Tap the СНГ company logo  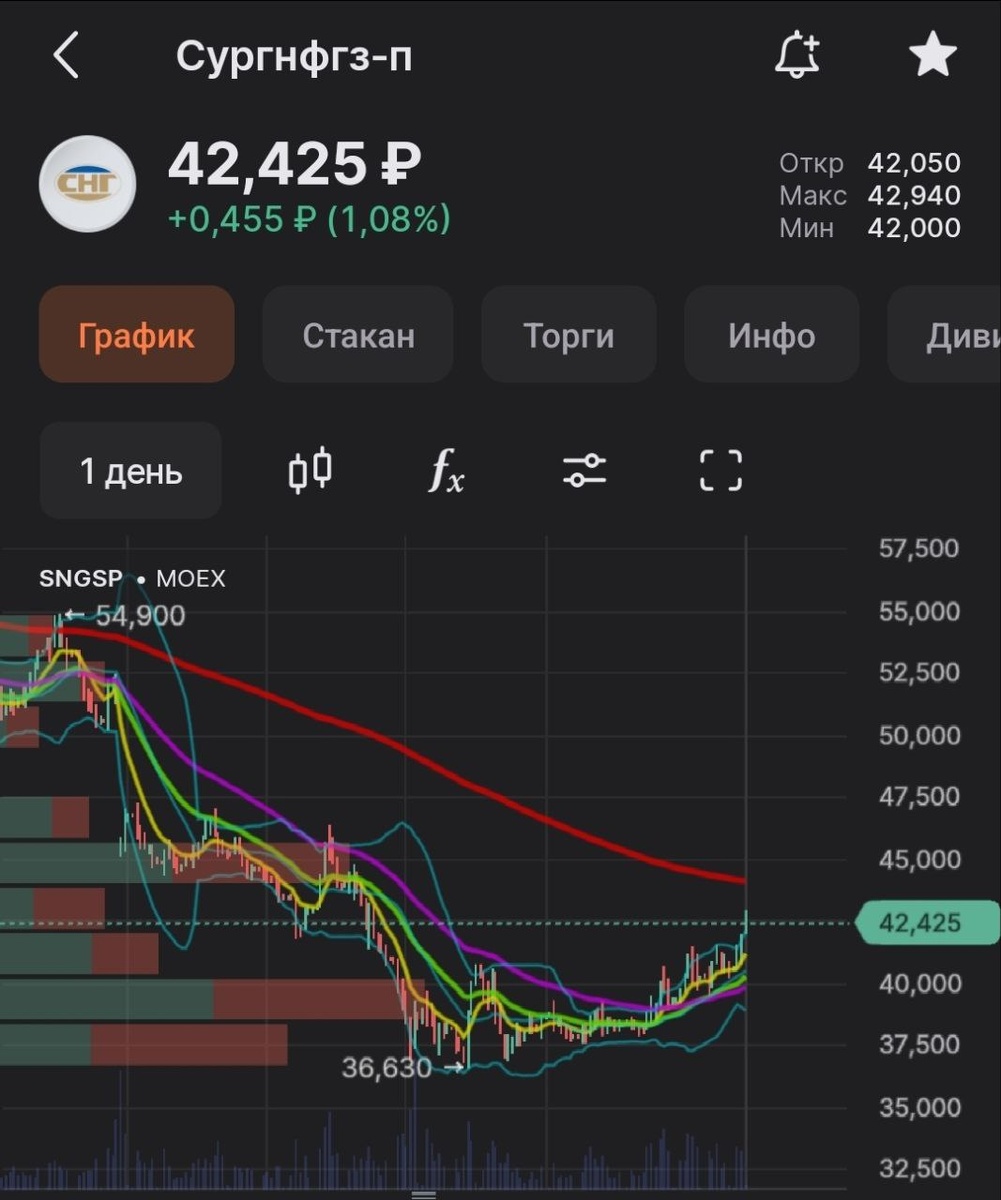click(x=88, y=184)
